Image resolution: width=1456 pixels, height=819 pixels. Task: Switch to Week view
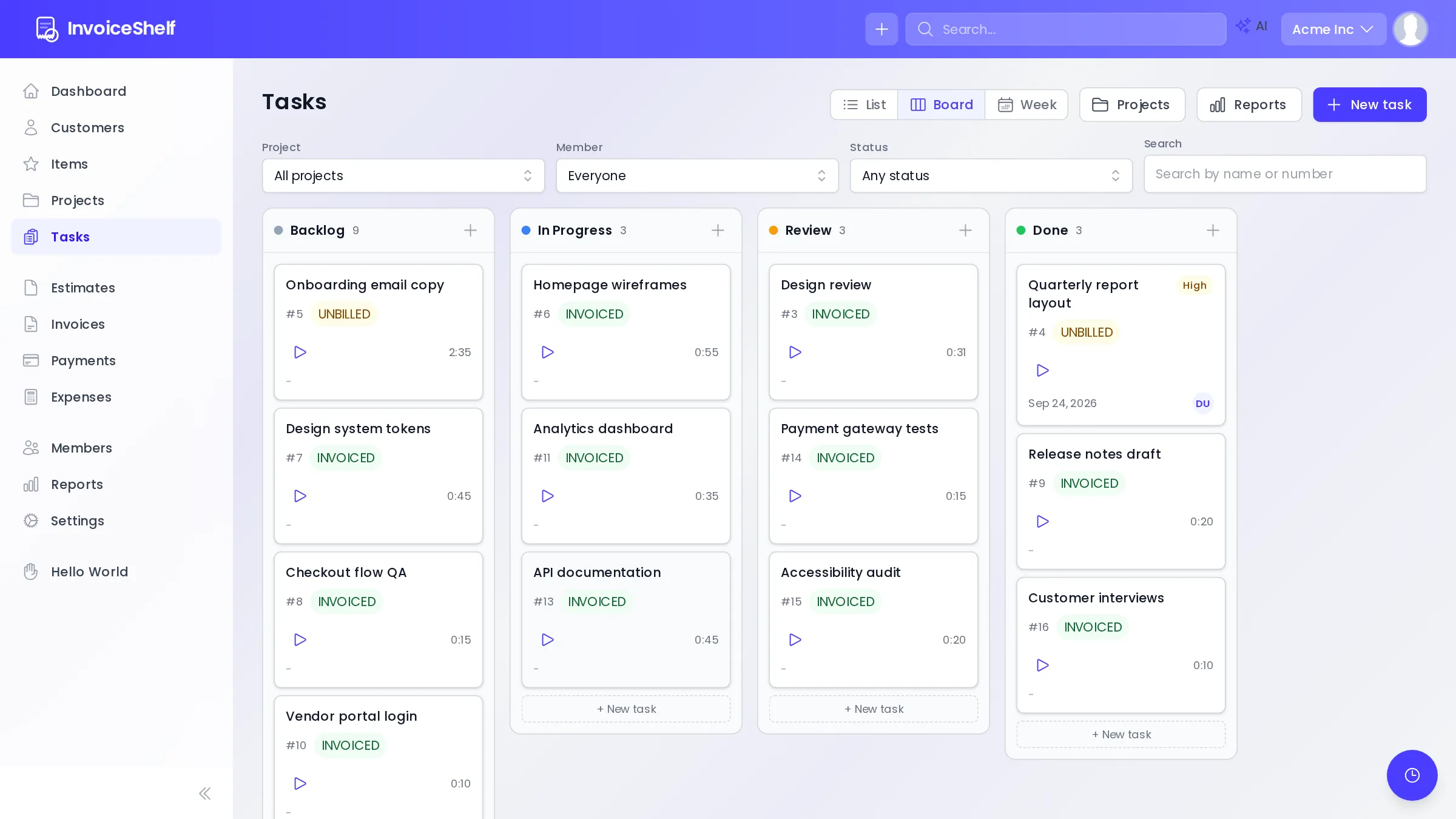(1026, 104)
